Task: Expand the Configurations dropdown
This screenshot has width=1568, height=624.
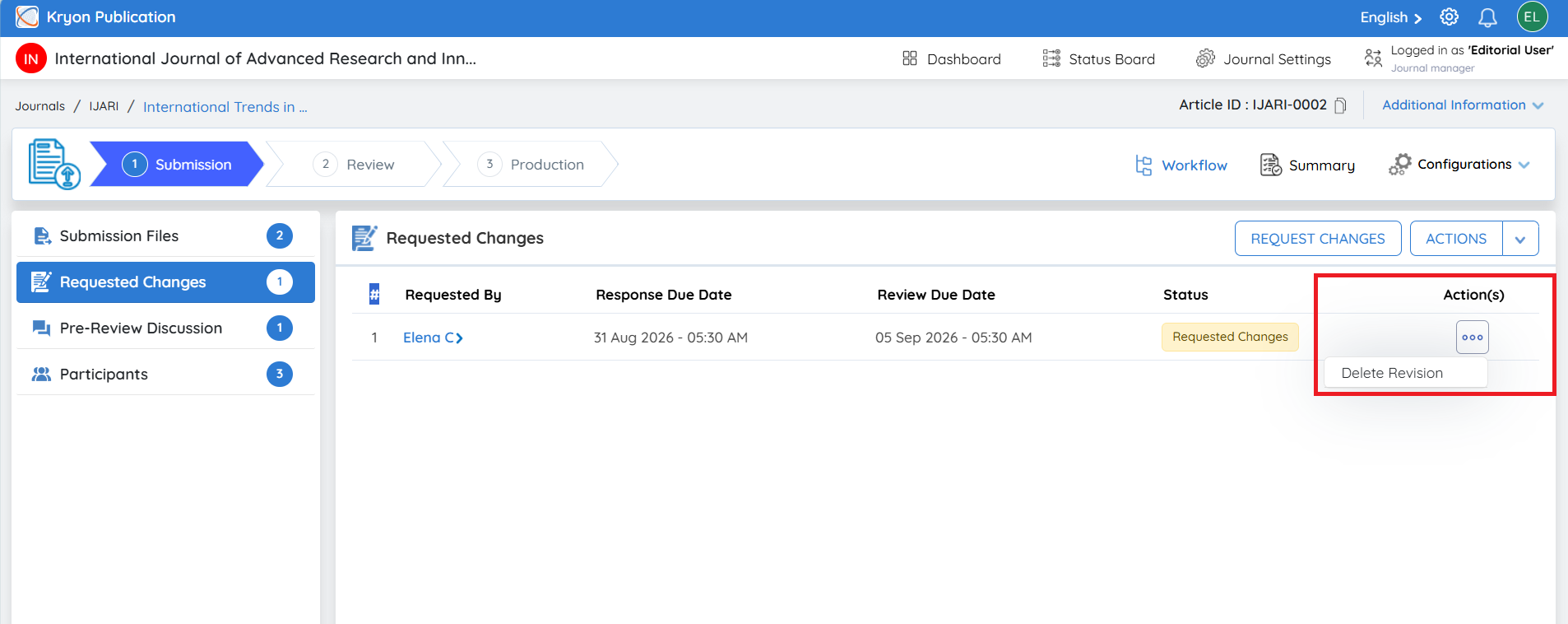Action: click(1459, 165)
